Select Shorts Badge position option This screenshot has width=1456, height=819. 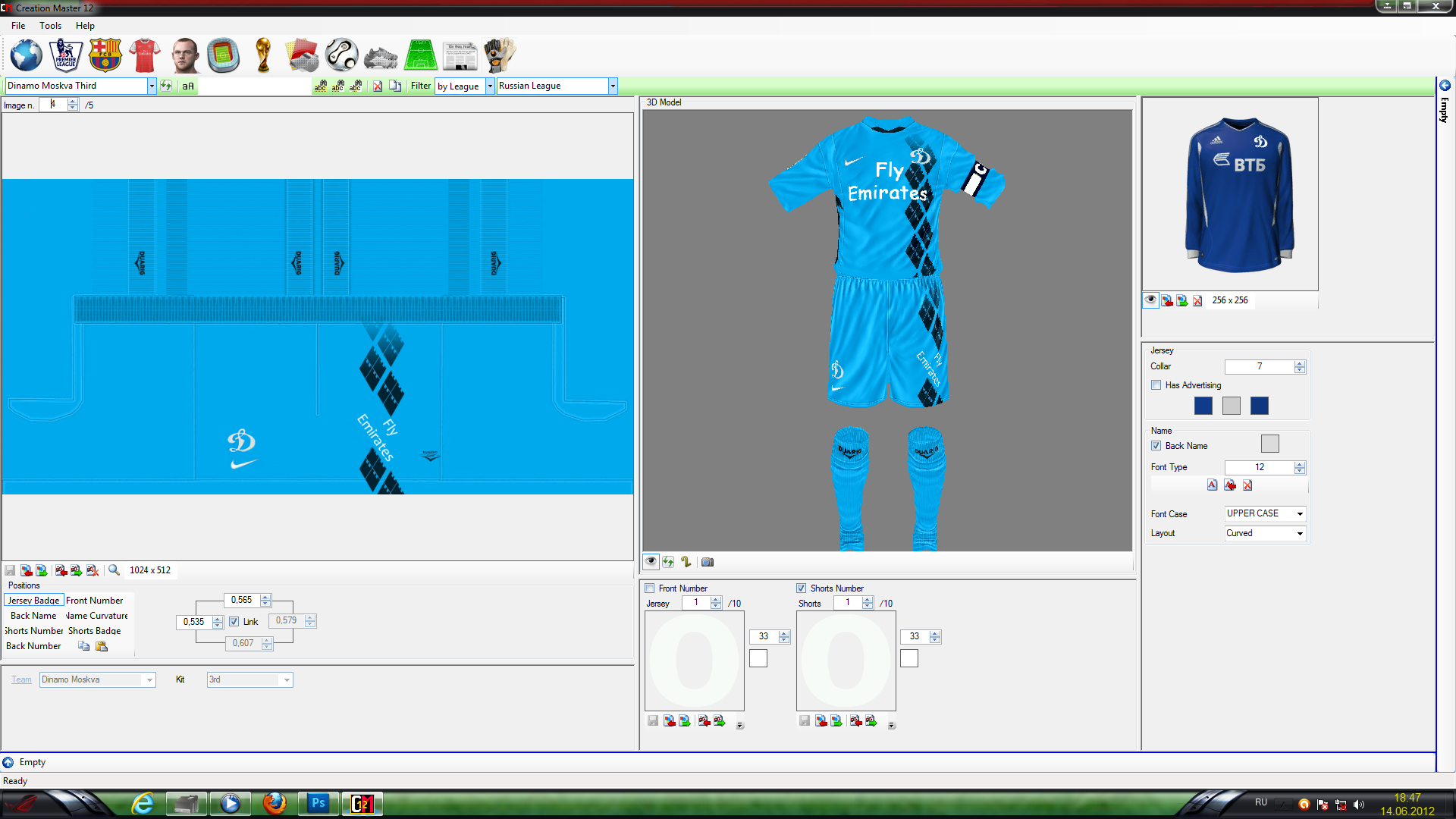point(94,631)
